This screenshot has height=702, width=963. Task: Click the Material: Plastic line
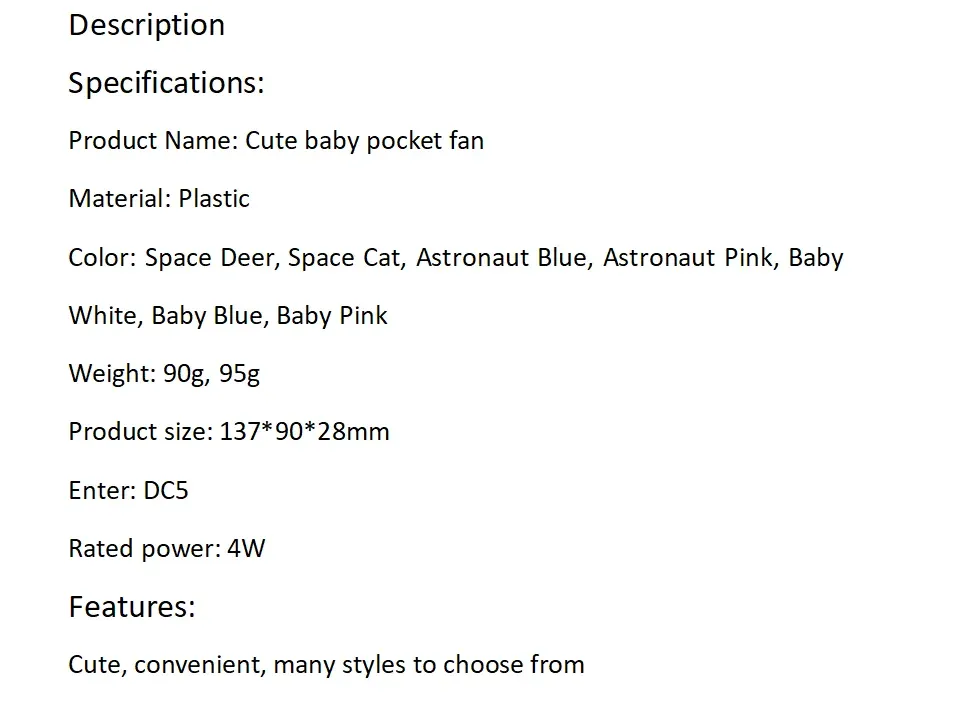[x=159, y=198]
